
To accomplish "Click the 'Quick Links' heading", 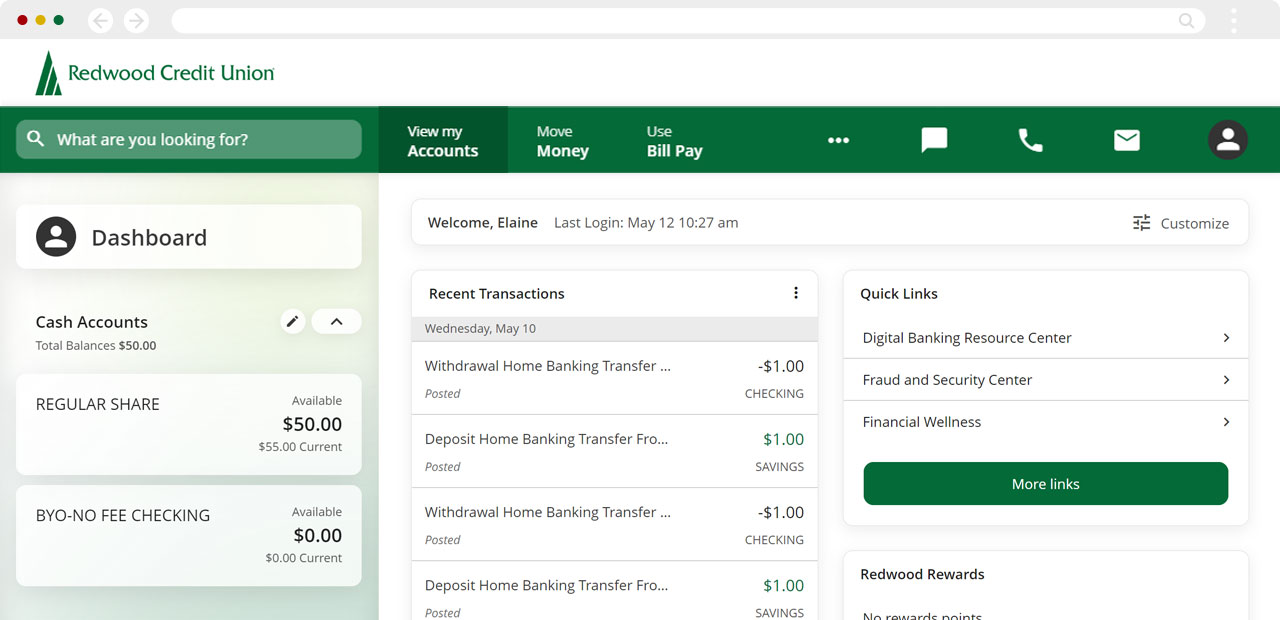I will (899, 293).
